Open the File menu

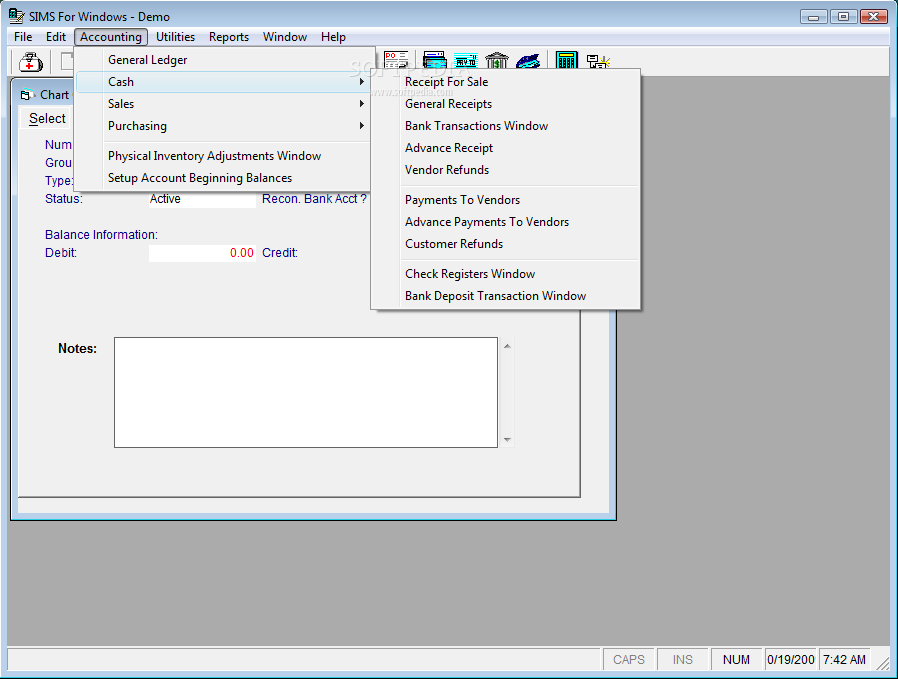click(23, 37)
